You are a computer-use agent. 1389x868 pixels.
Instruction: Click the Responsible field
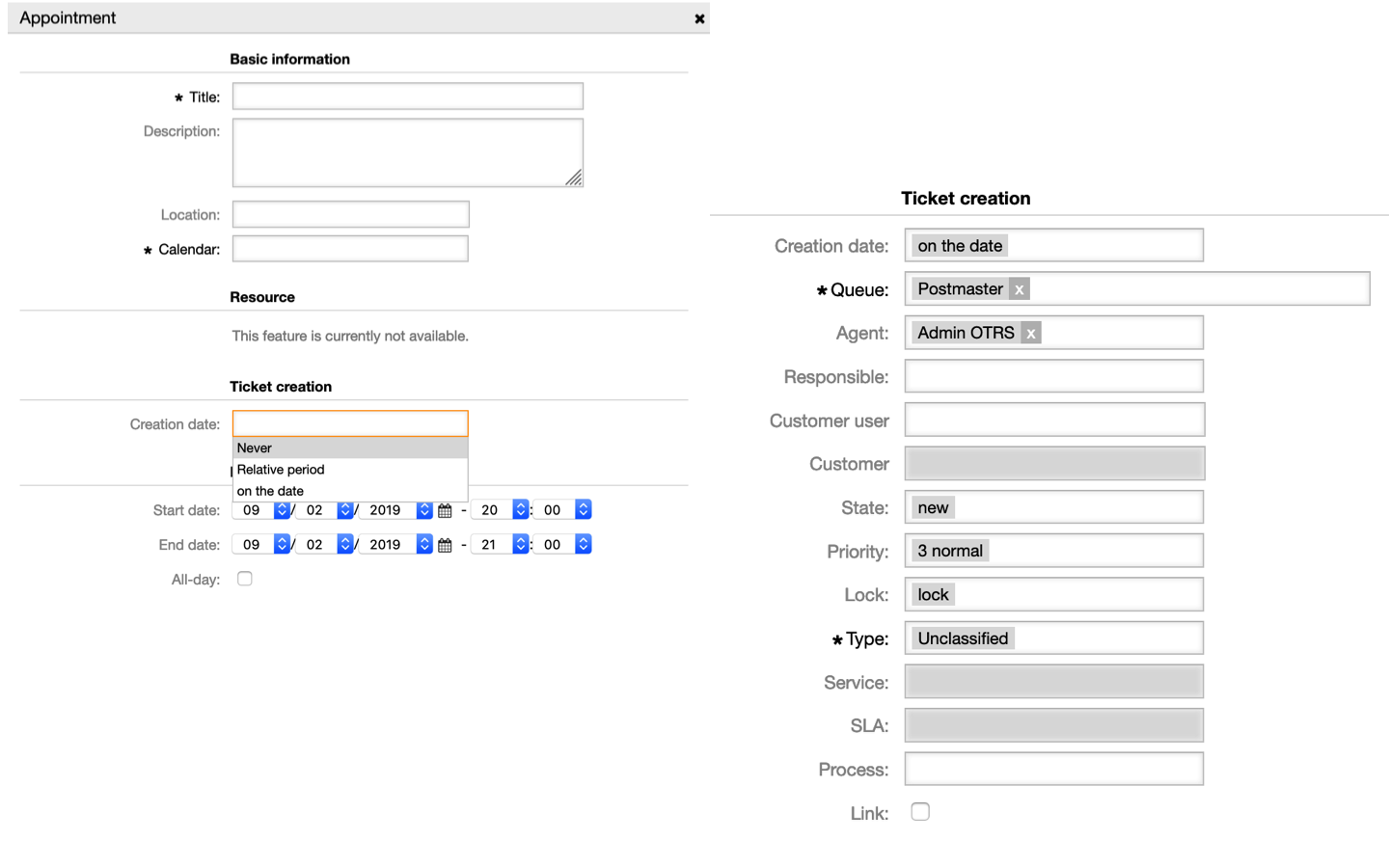1053,376
